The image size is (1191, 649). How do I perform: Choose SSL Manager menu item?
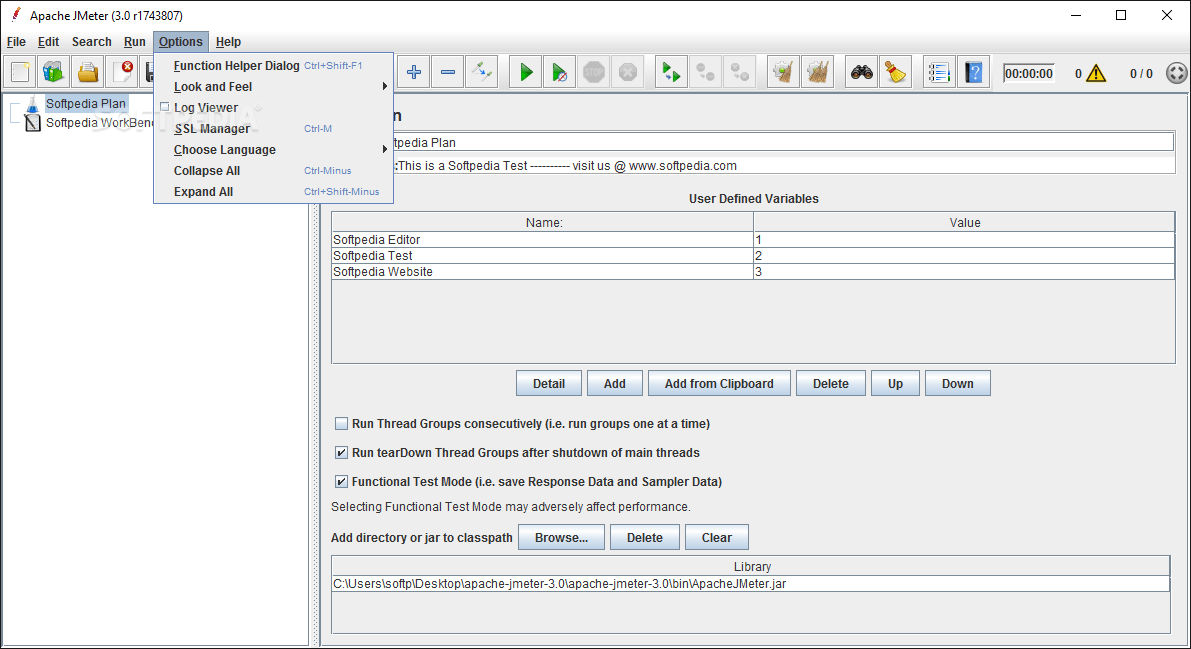(273, 128)
